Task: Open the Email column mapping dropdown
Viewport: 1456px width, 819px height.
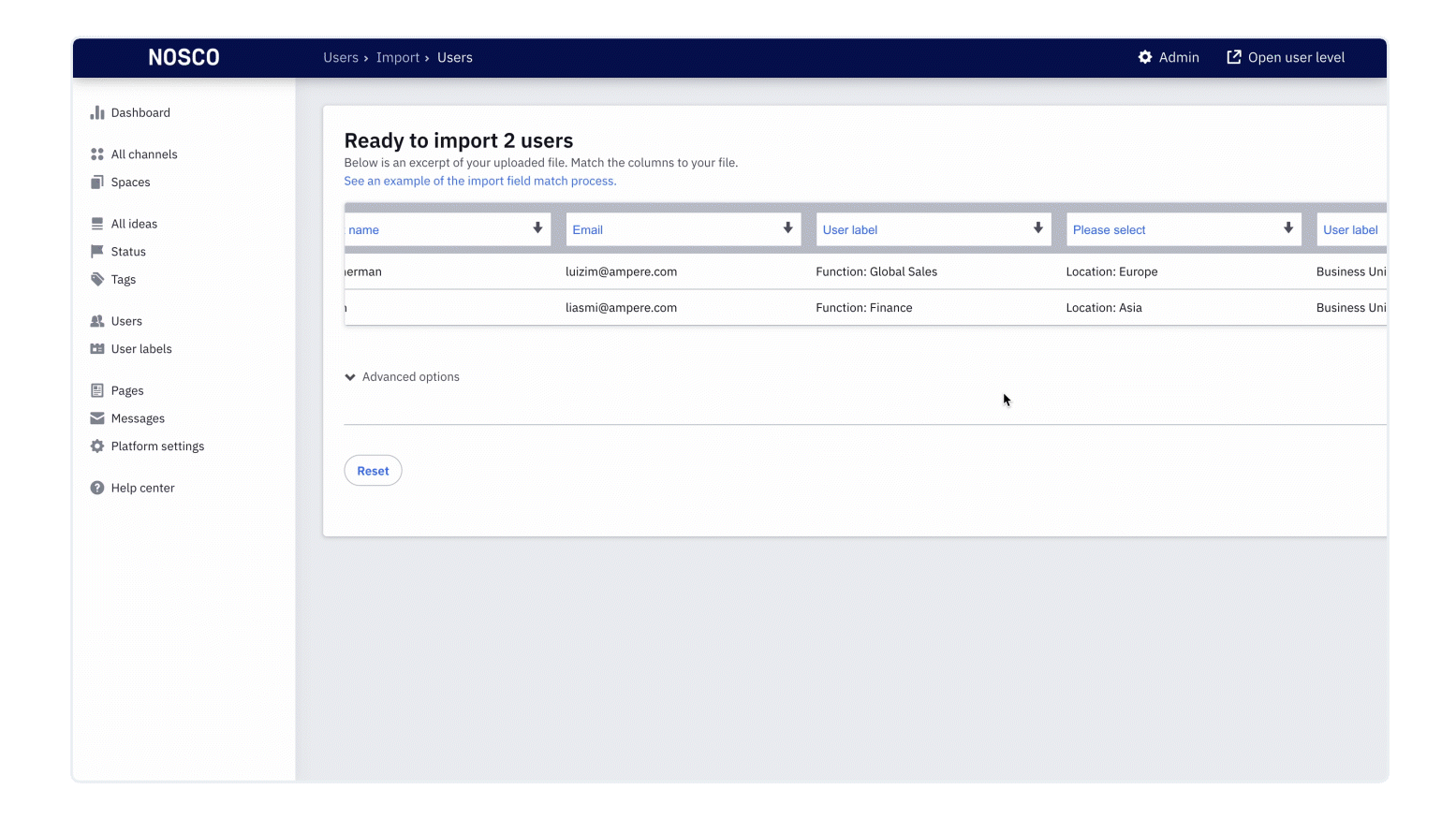Action: [x=683, y=229]
